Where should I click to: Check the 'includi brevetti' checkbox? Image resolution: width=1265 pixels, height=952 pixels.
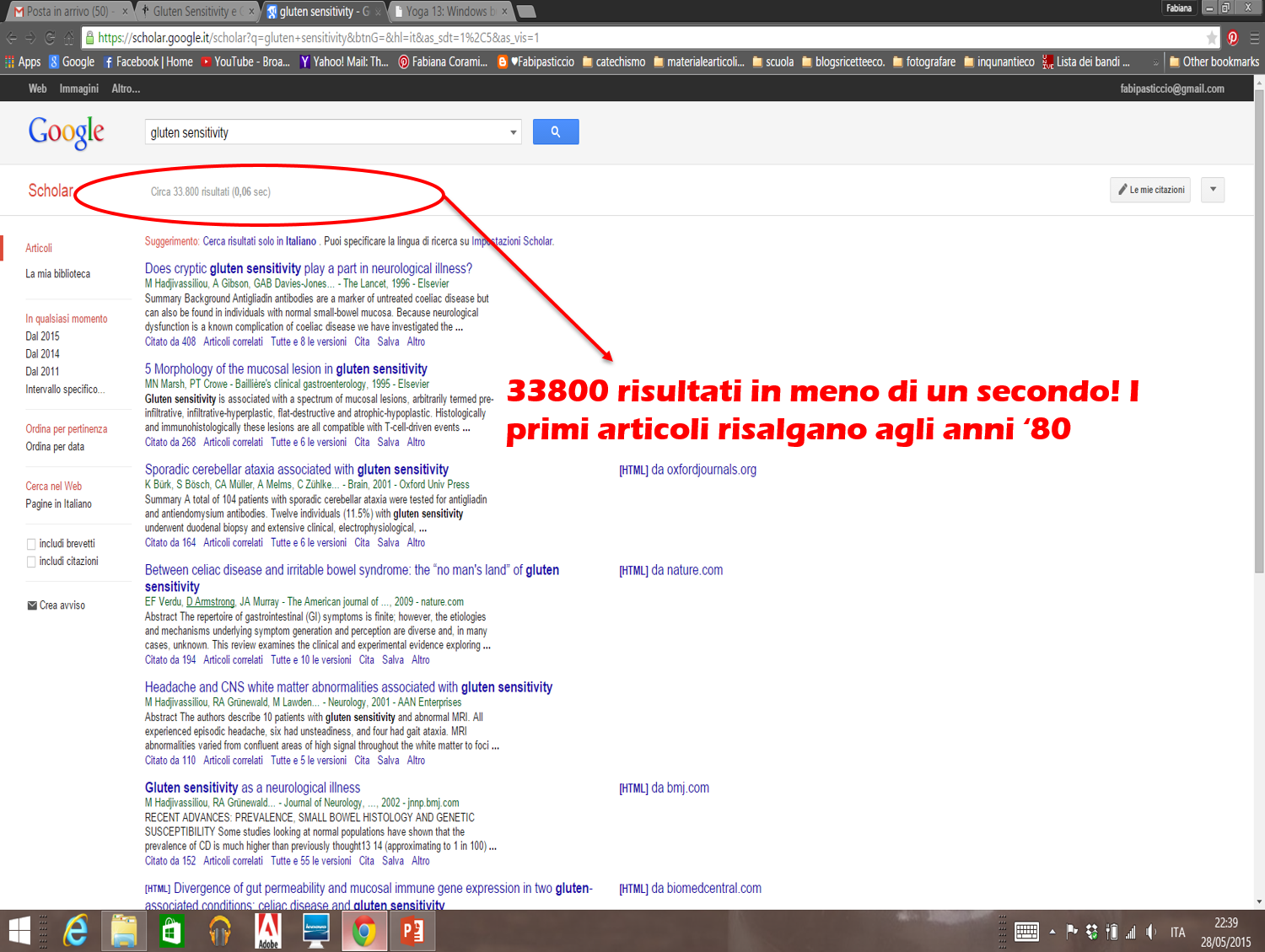click(31, 544)
